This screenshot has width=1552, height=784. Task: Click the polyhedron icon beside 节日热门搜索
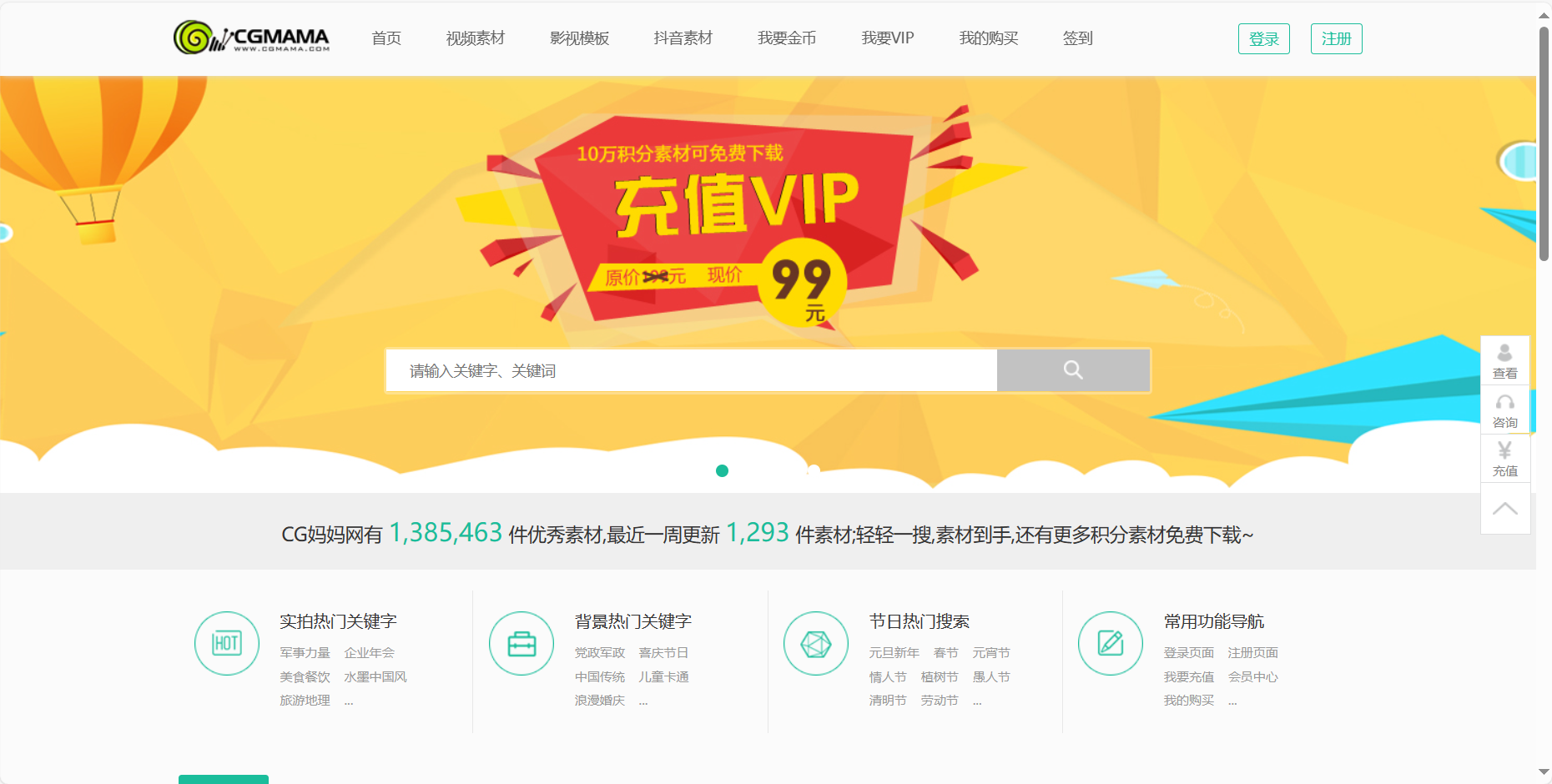[x=816, y=643]
